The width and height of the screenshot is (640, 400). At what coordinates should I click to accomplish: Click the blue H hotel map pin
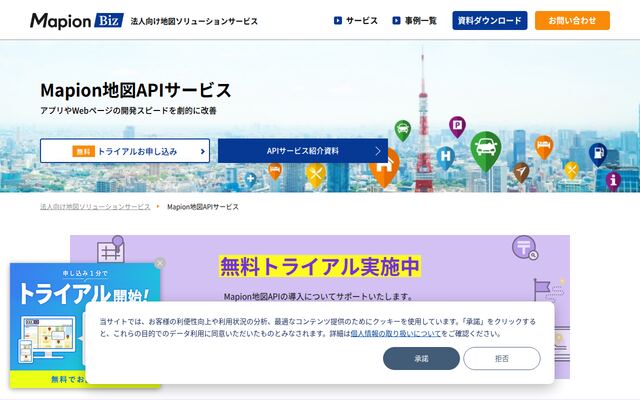pyautogui.click(x=445, y=157)
